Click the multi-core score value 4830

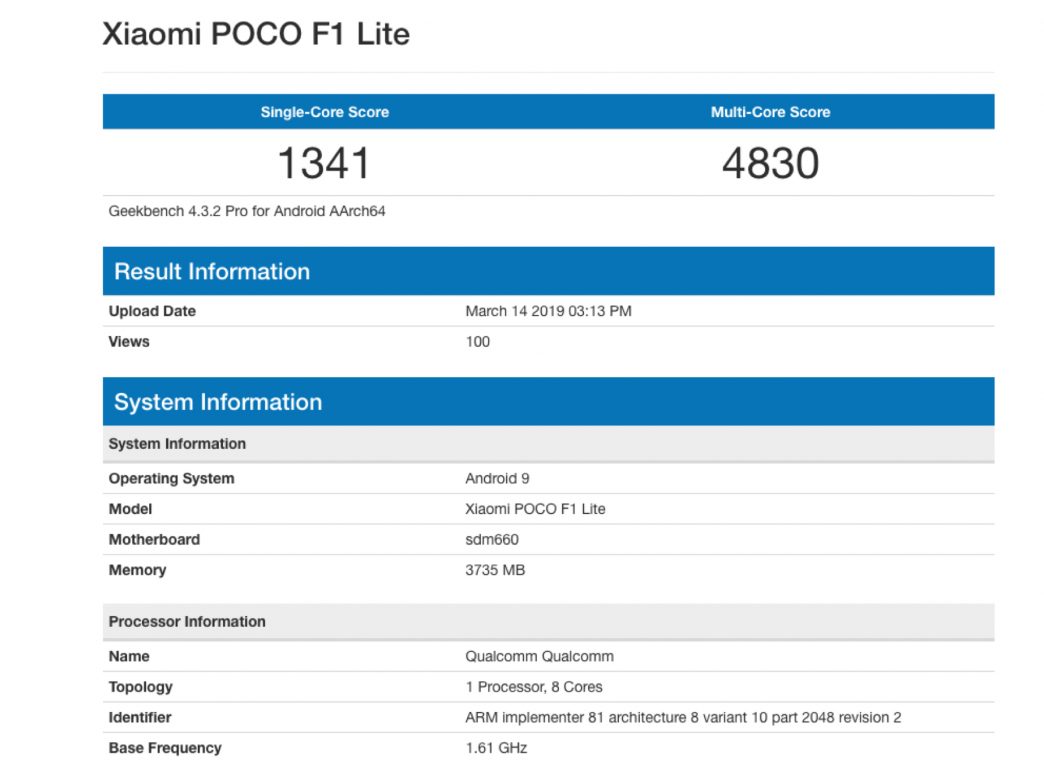tap(770, 164)
